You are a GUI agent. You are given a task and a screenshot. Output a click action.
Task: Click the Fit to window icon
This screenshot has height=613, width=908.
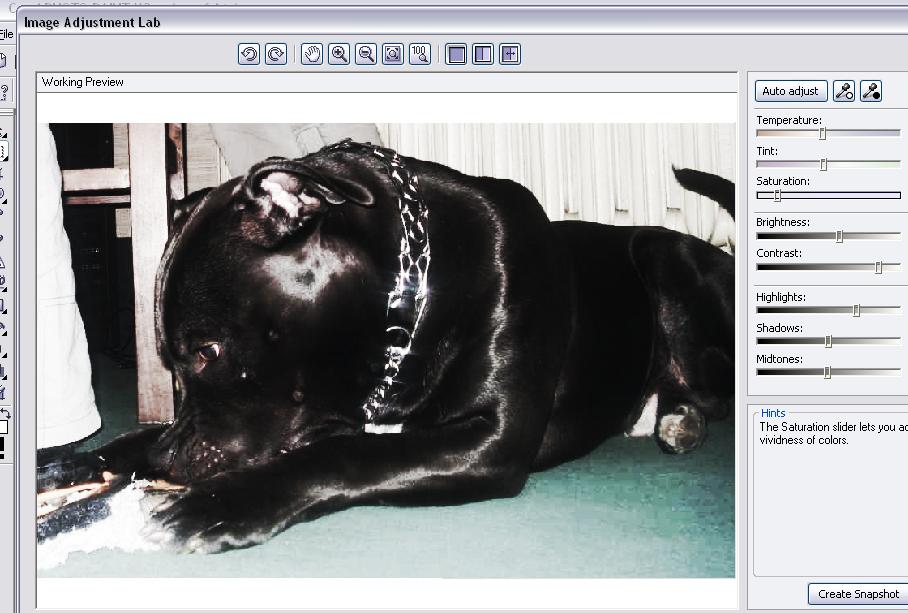tap(393, 54)
